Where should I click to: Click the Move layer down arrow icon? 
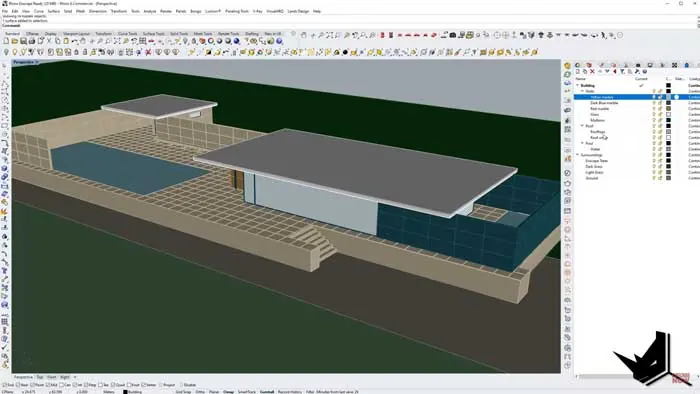pos(607,71)
